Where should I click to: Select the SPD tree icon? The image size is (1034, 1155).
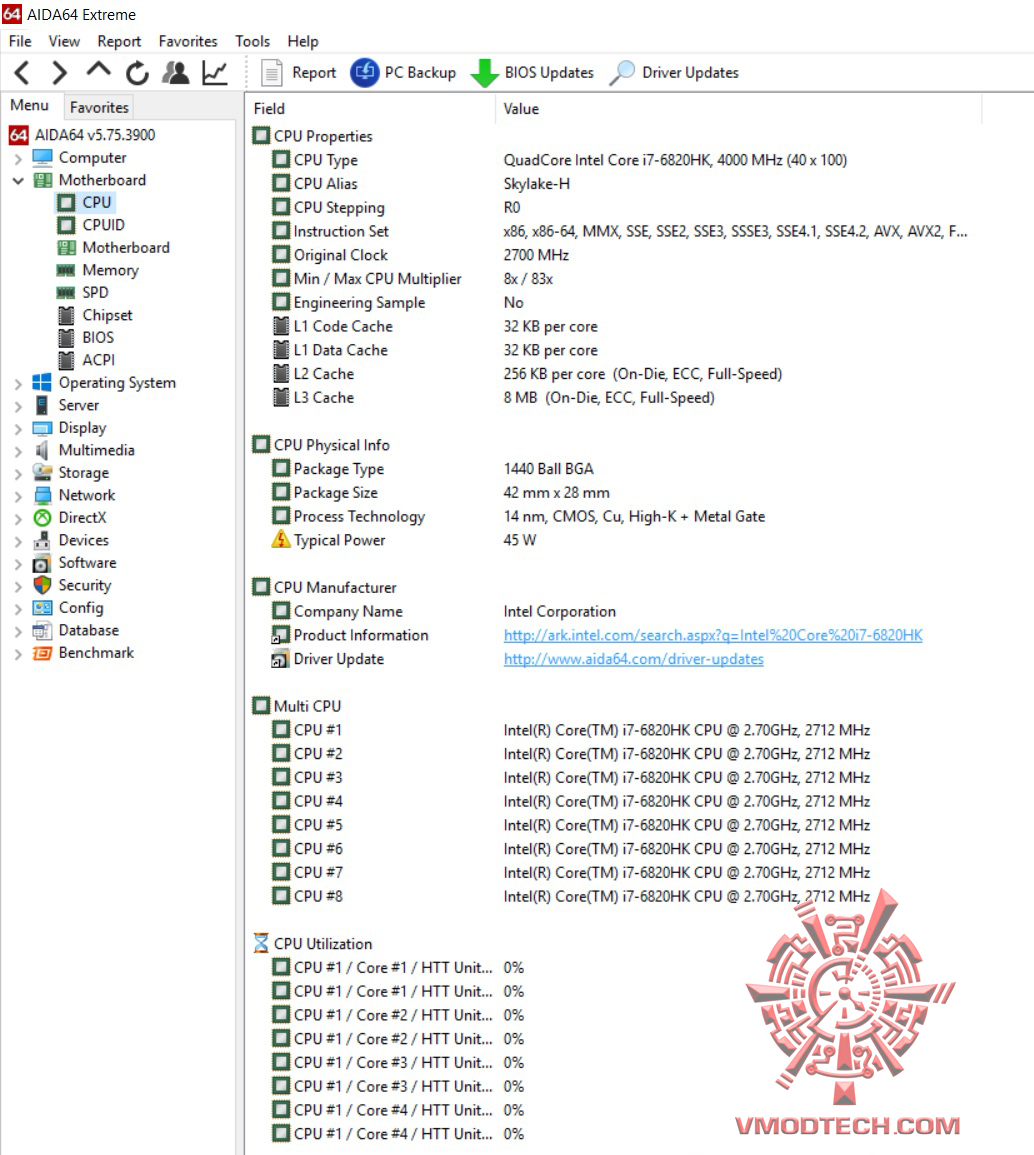pos(66,292)
